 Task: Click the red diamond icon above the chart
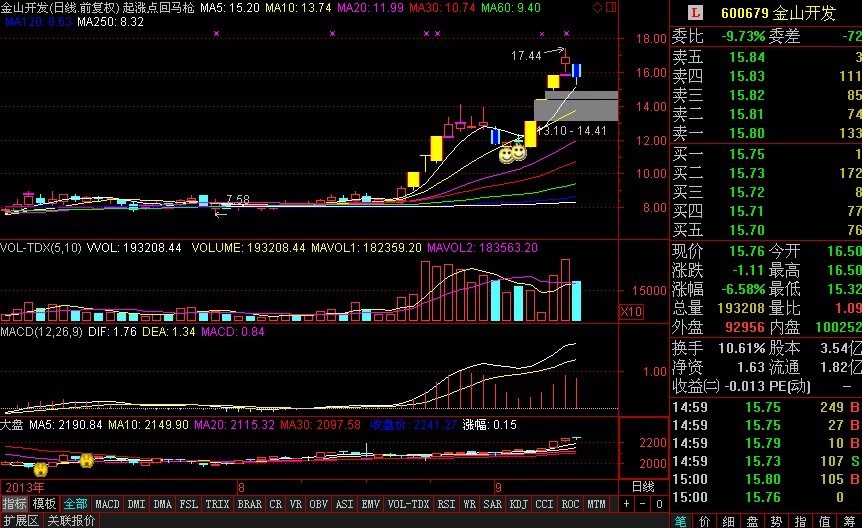coord(596,7)
